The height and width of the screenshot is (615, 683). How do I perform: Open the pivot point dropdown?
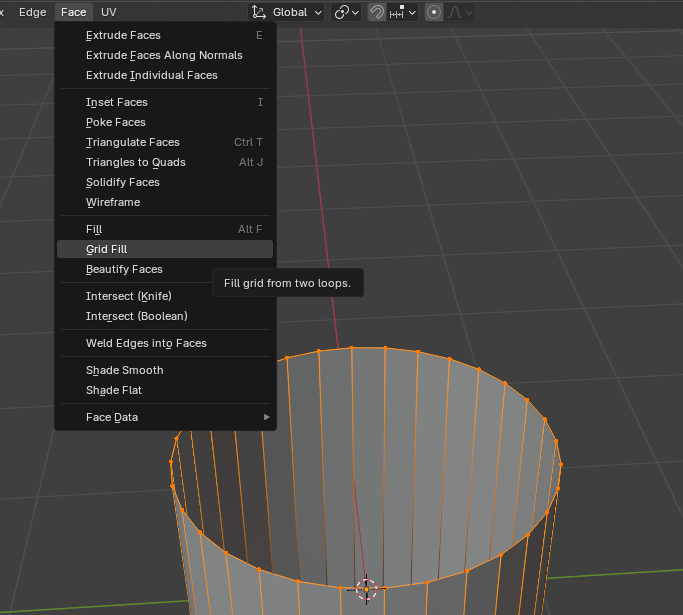(x=346, y=12)
